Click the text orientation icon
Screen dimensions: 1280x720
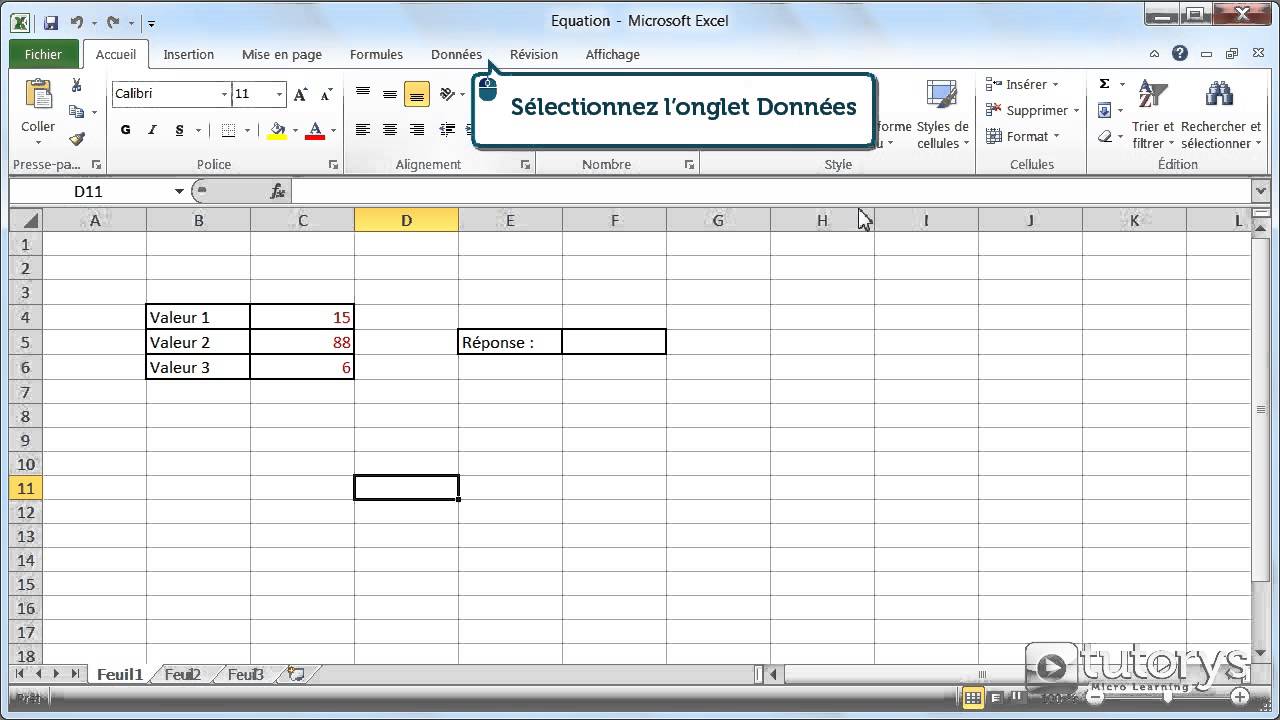tap(447, 94)
